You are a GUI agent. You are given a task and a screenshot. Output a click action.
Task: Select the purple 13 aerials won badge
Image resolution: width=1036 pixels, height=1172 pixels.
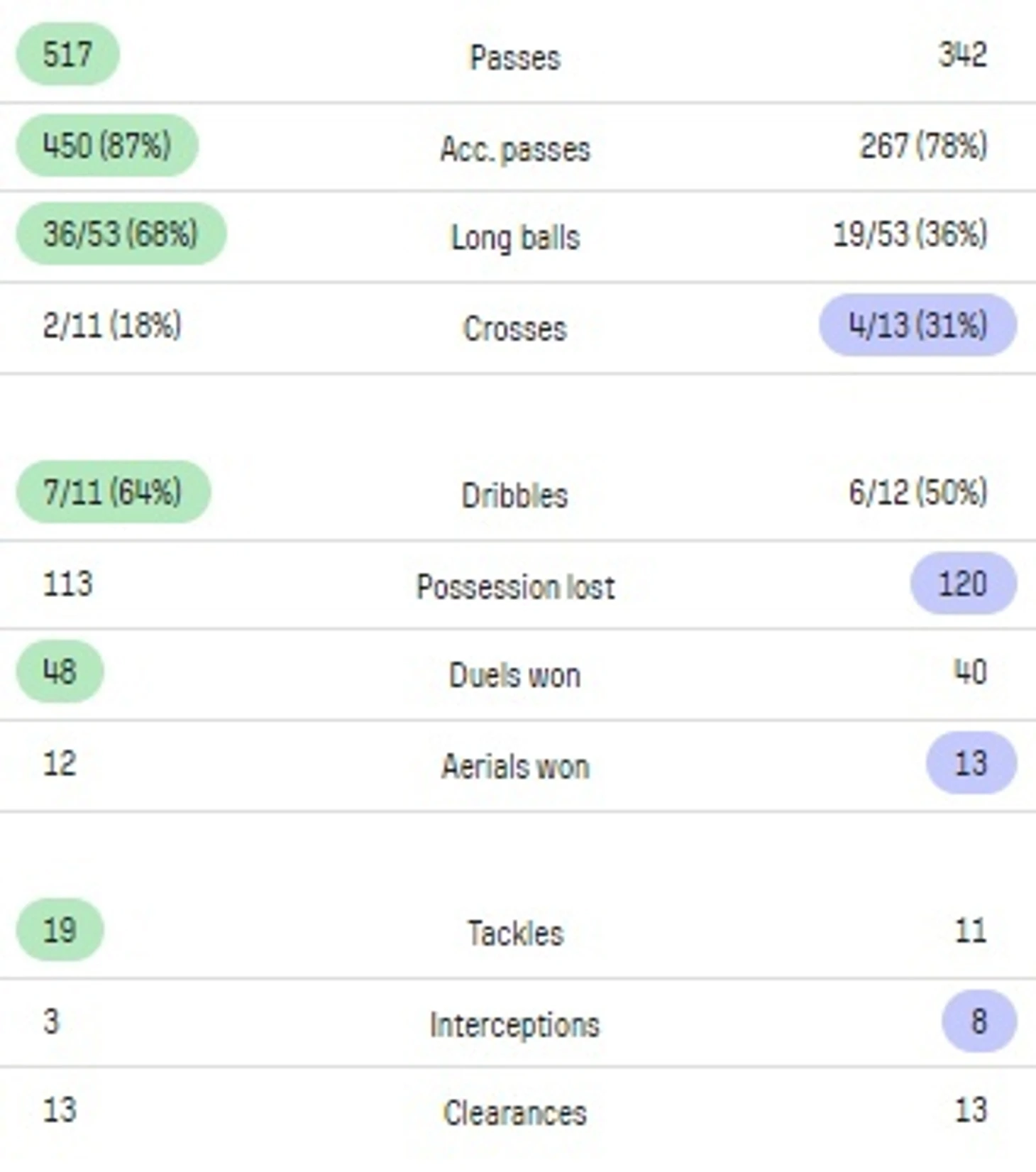coord(971,763)
